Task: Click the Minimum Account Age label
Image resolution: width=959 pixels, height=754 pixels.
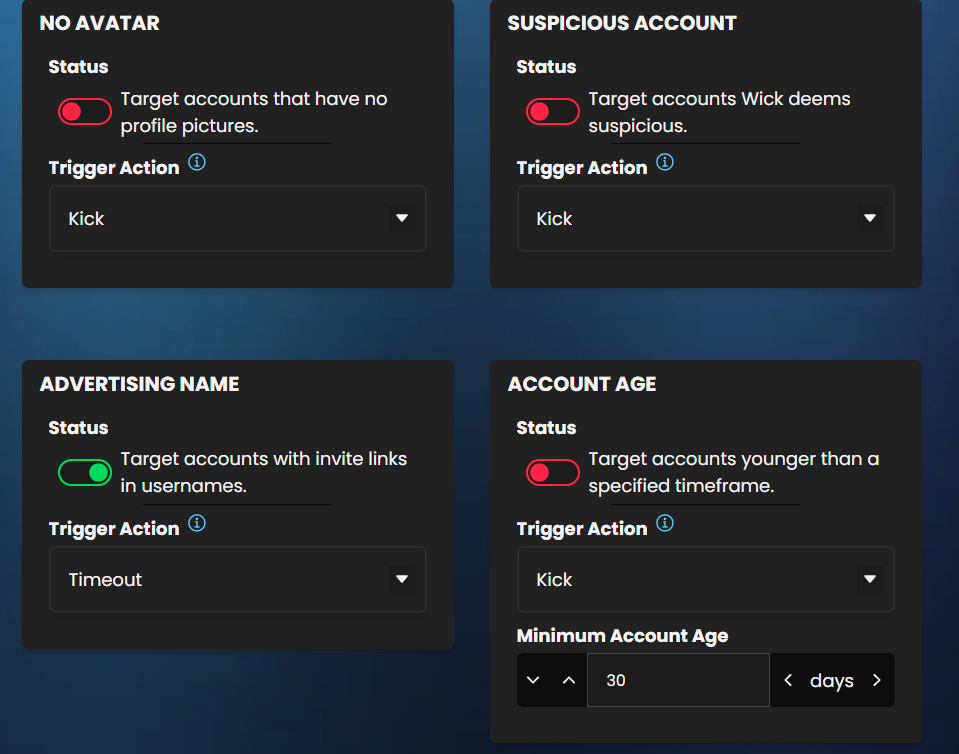Action: tap(622, 636)
